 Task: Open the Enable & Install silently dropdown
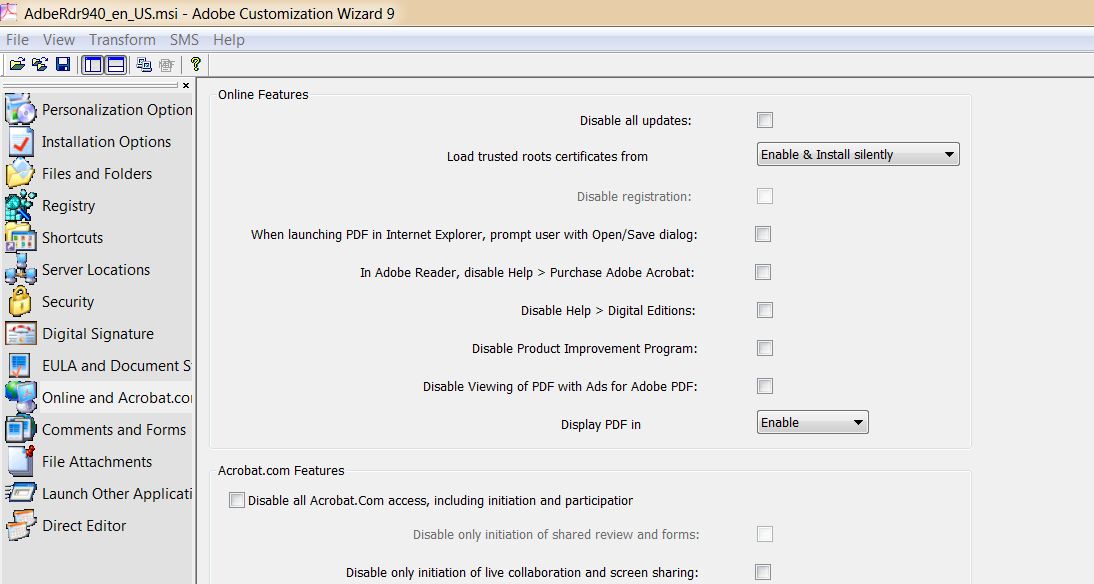[x=858, y=154]
